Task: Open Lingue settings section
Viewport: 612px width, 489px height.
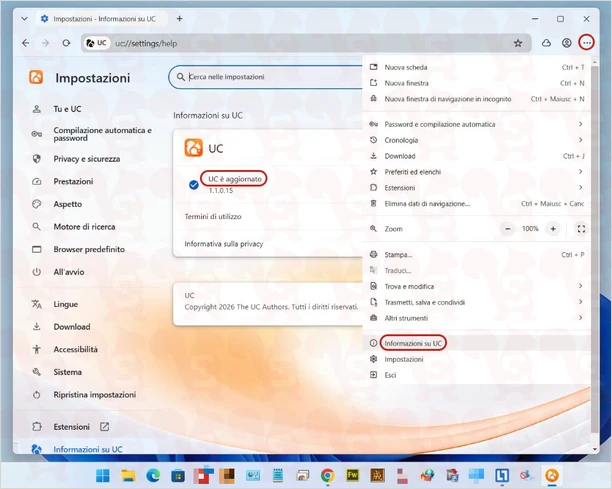Action: click(66, 304)
